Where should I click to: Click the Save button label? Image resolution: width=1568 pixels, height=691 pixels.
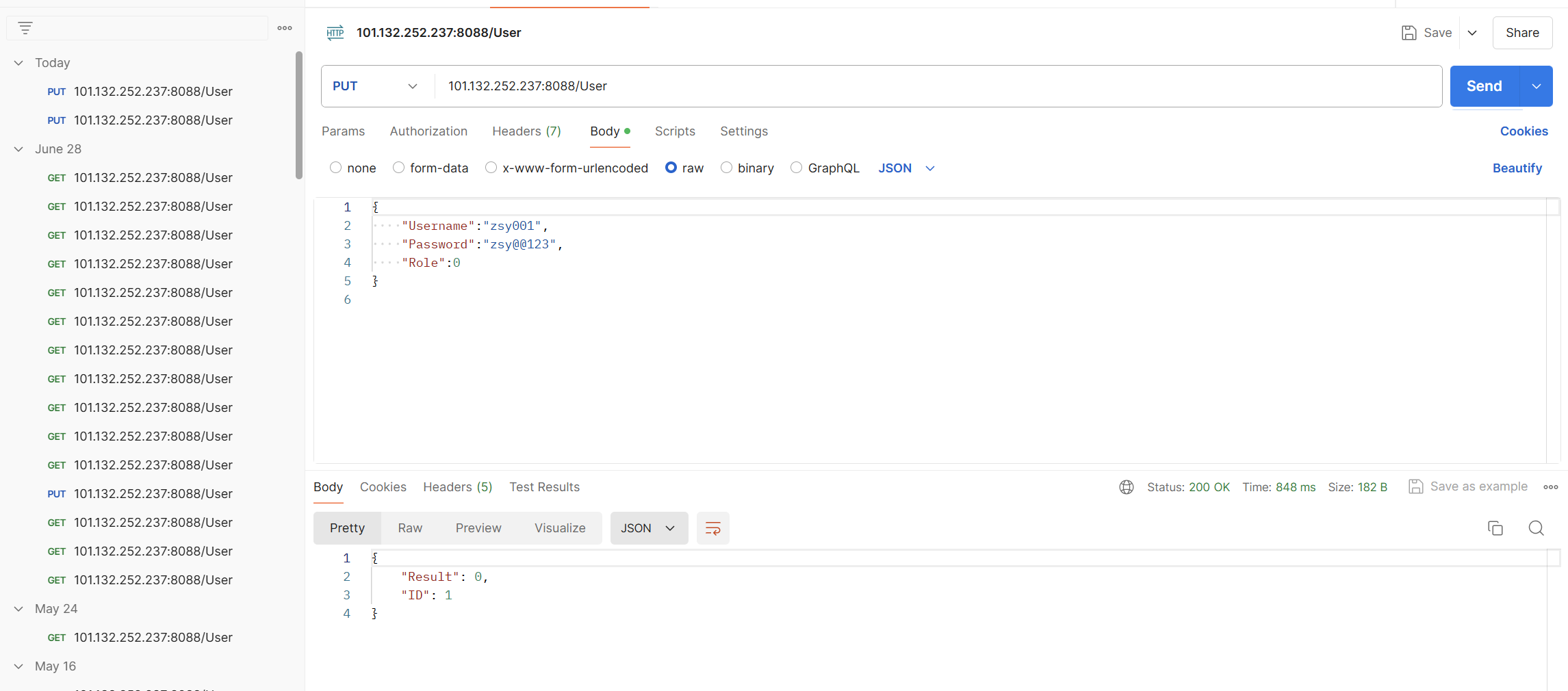point(1437,33)
